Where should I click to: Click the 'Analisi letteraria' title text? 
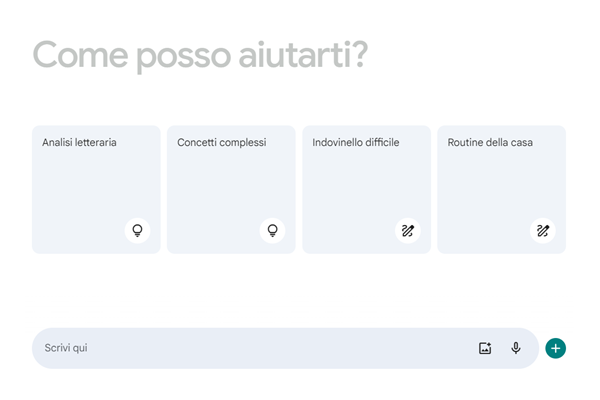coord(79,143)
